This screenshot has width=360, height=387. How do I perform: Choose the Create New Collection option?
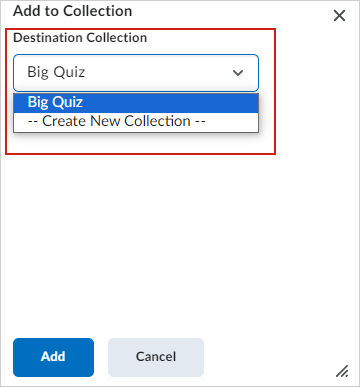click(136, 122)
